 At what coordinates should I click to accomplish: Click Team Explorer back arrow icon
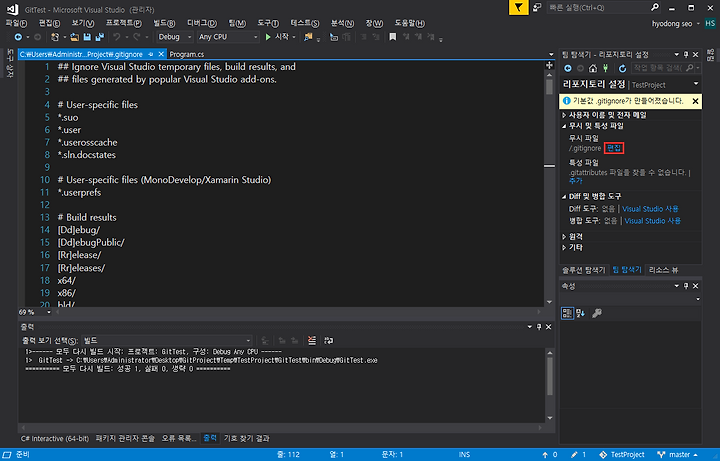[568, 68]
